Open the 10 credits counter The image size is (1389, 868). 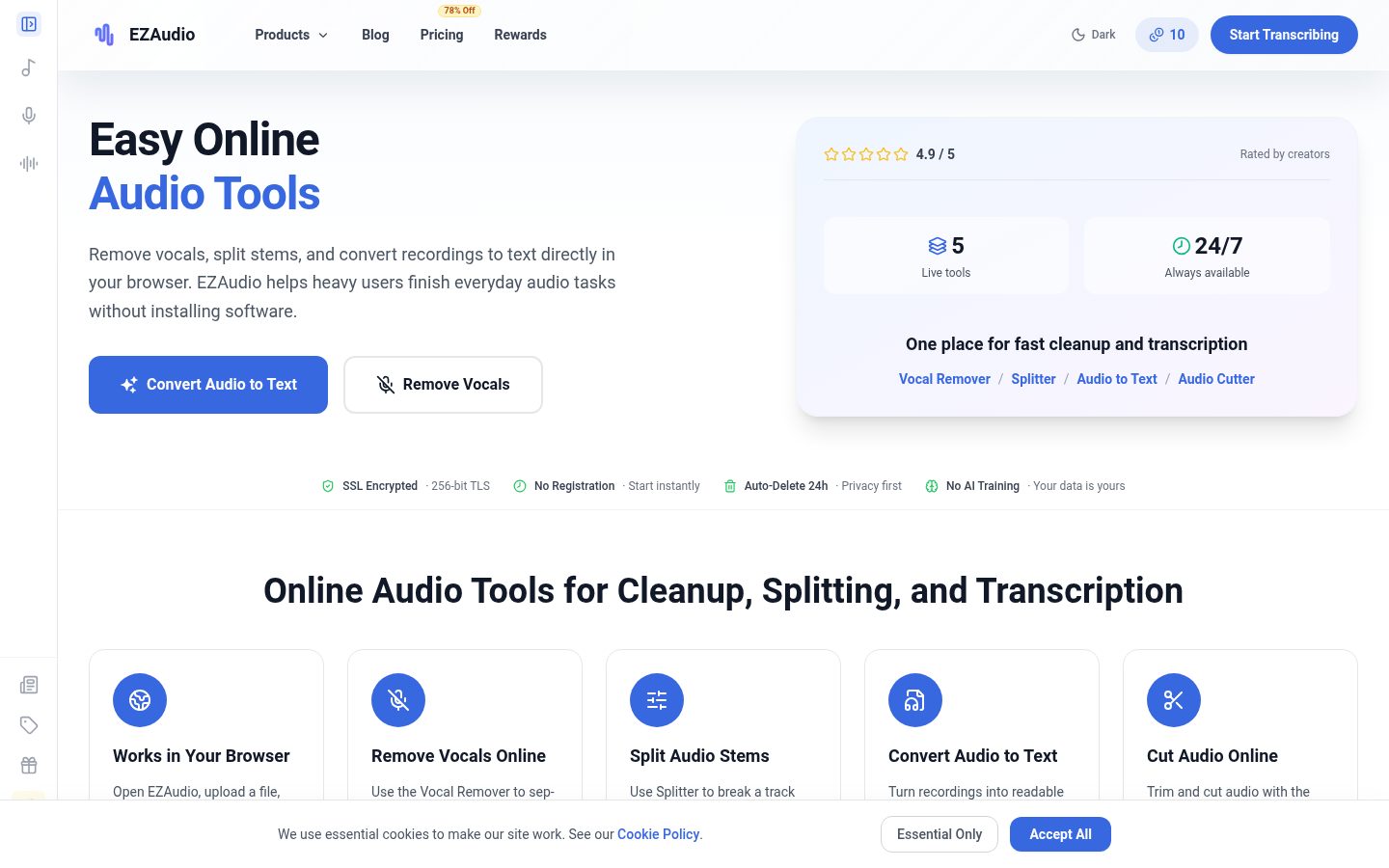click(x=1167, y=35)
